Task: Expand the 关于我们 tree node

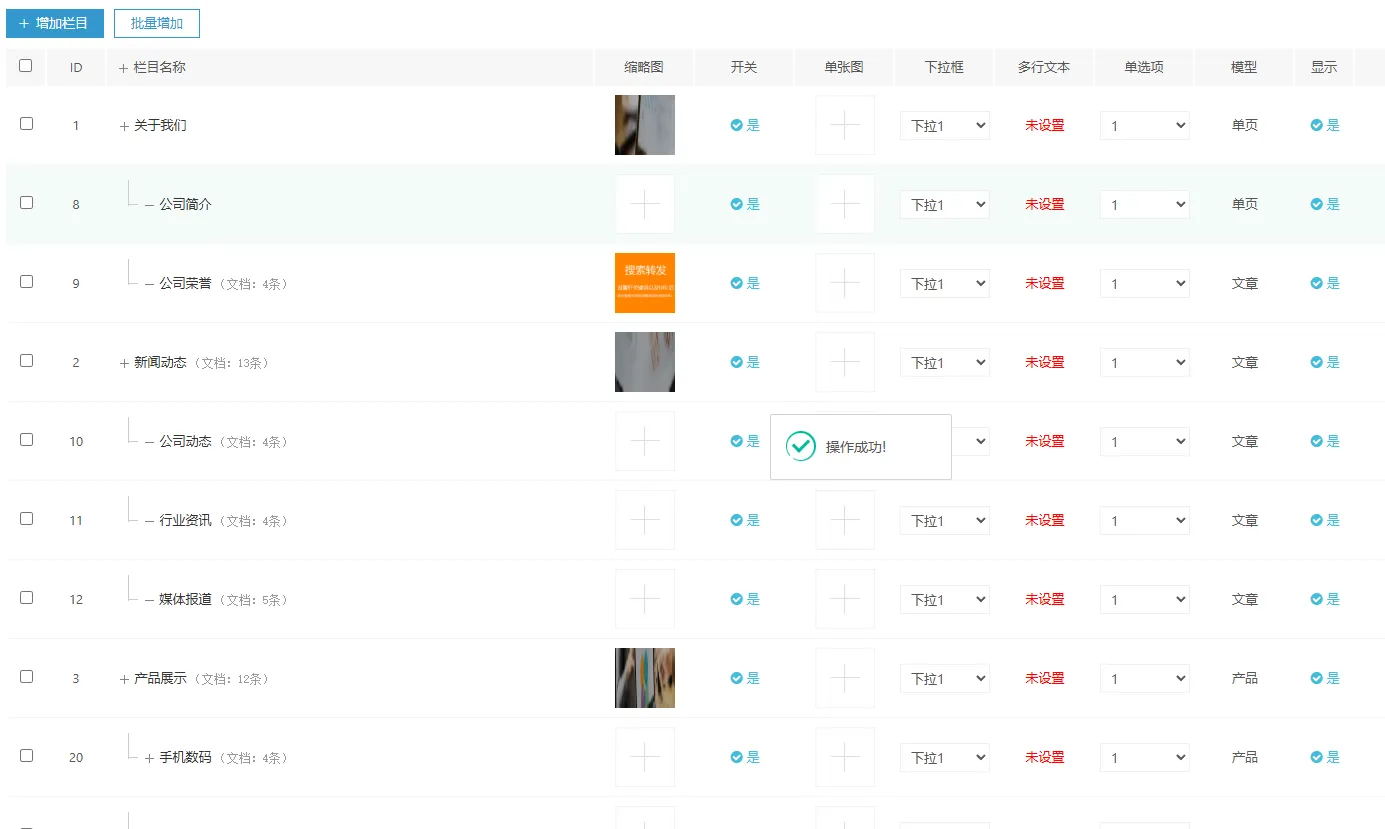Action: pos(124,126)
